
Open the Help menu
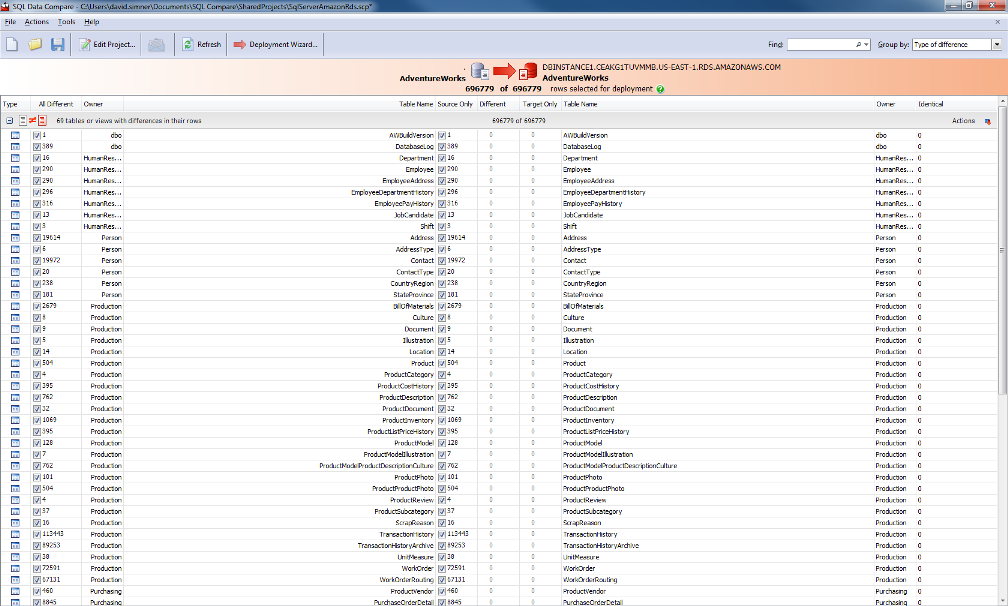[x=92, y=22]
